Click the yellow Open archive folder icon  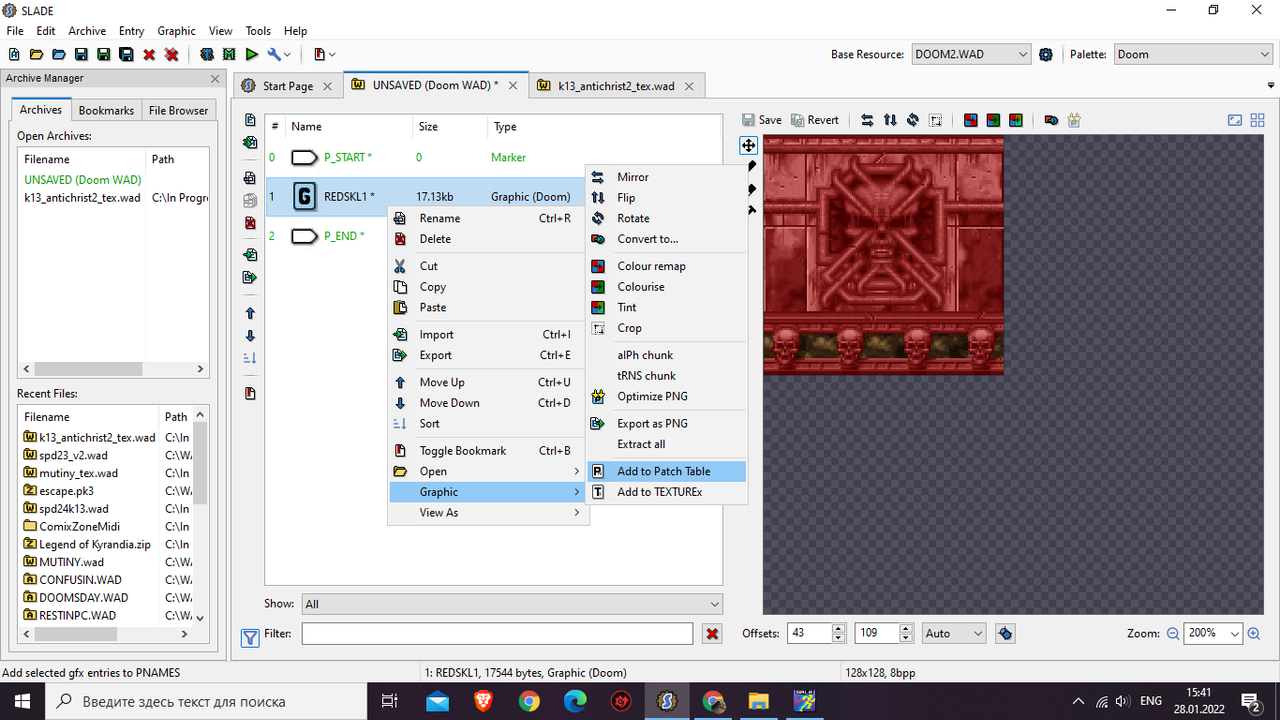tap(37, 54)
